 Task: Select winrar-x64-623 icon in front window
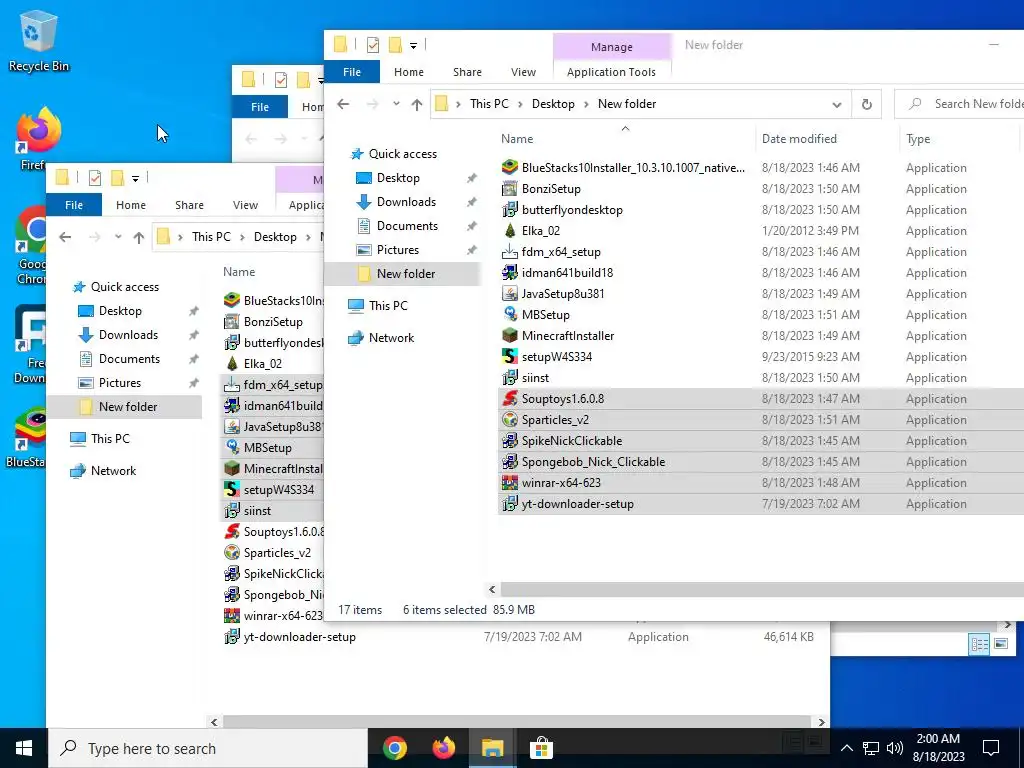pos(509,483)
